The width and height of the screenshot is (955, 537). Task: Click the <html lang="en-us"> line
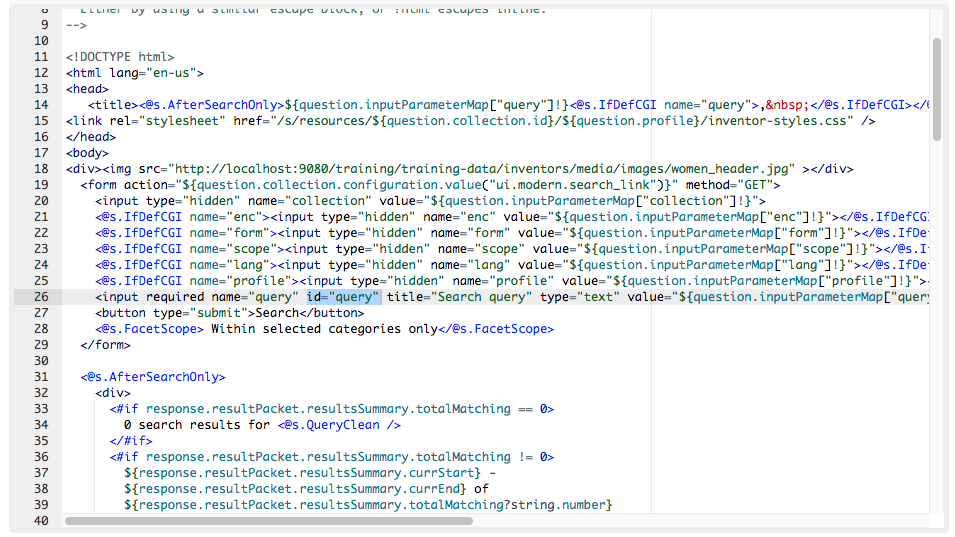[135, 73]
